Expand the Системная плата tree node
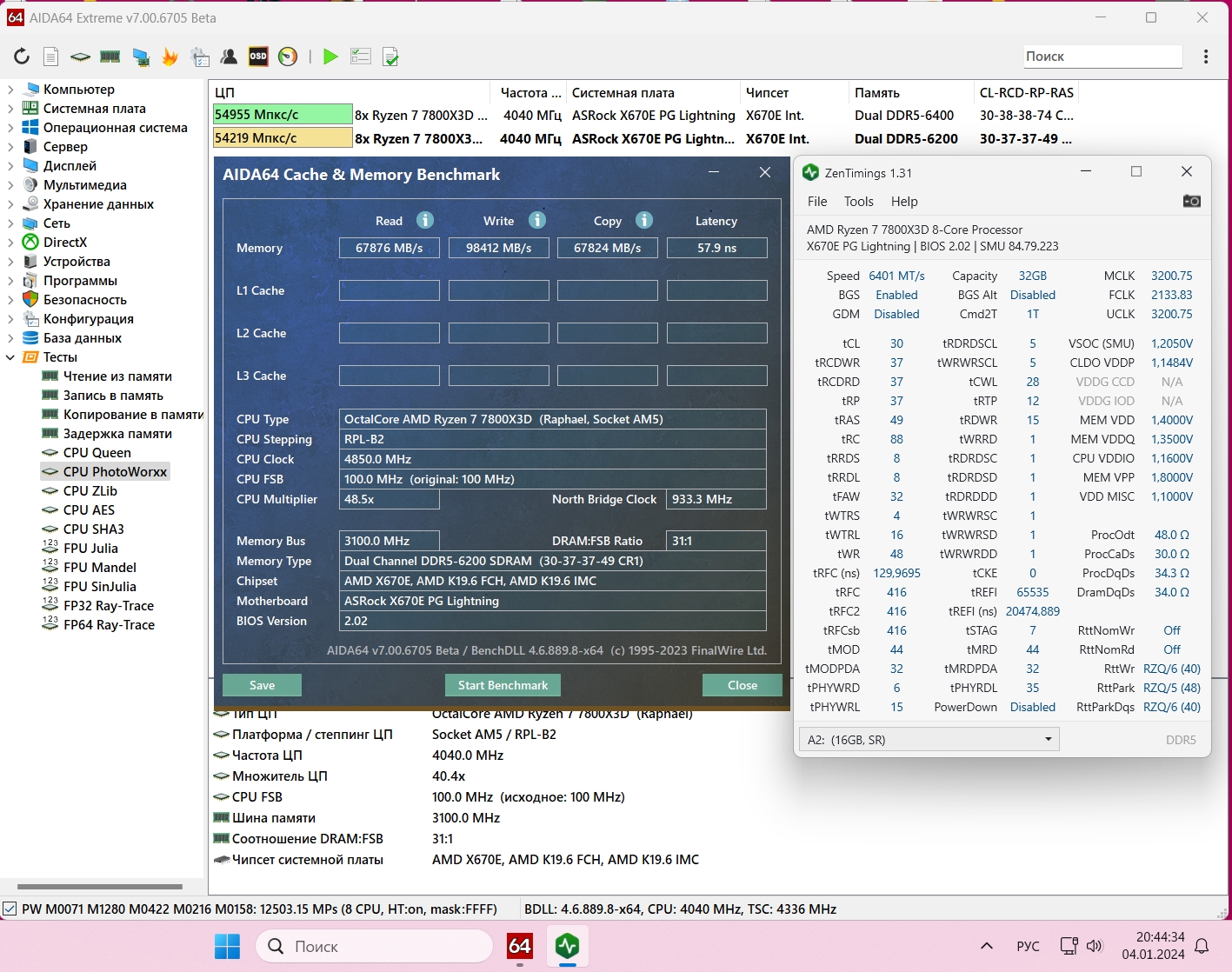The width and height of the screenshot is (1232, 972). point(10,109)
